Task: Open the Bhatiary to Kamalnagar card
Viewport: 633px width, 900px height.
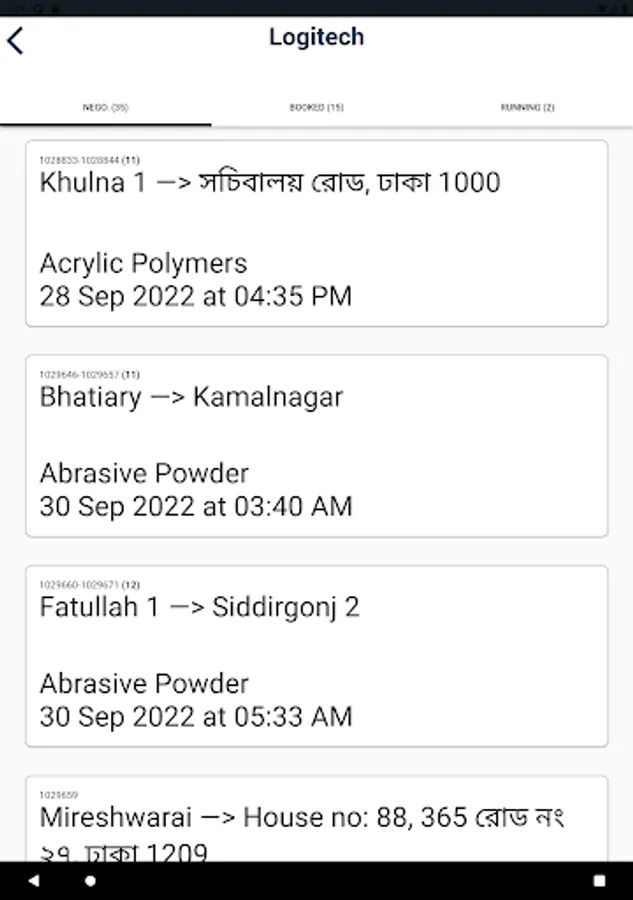Action: point(317,446)
